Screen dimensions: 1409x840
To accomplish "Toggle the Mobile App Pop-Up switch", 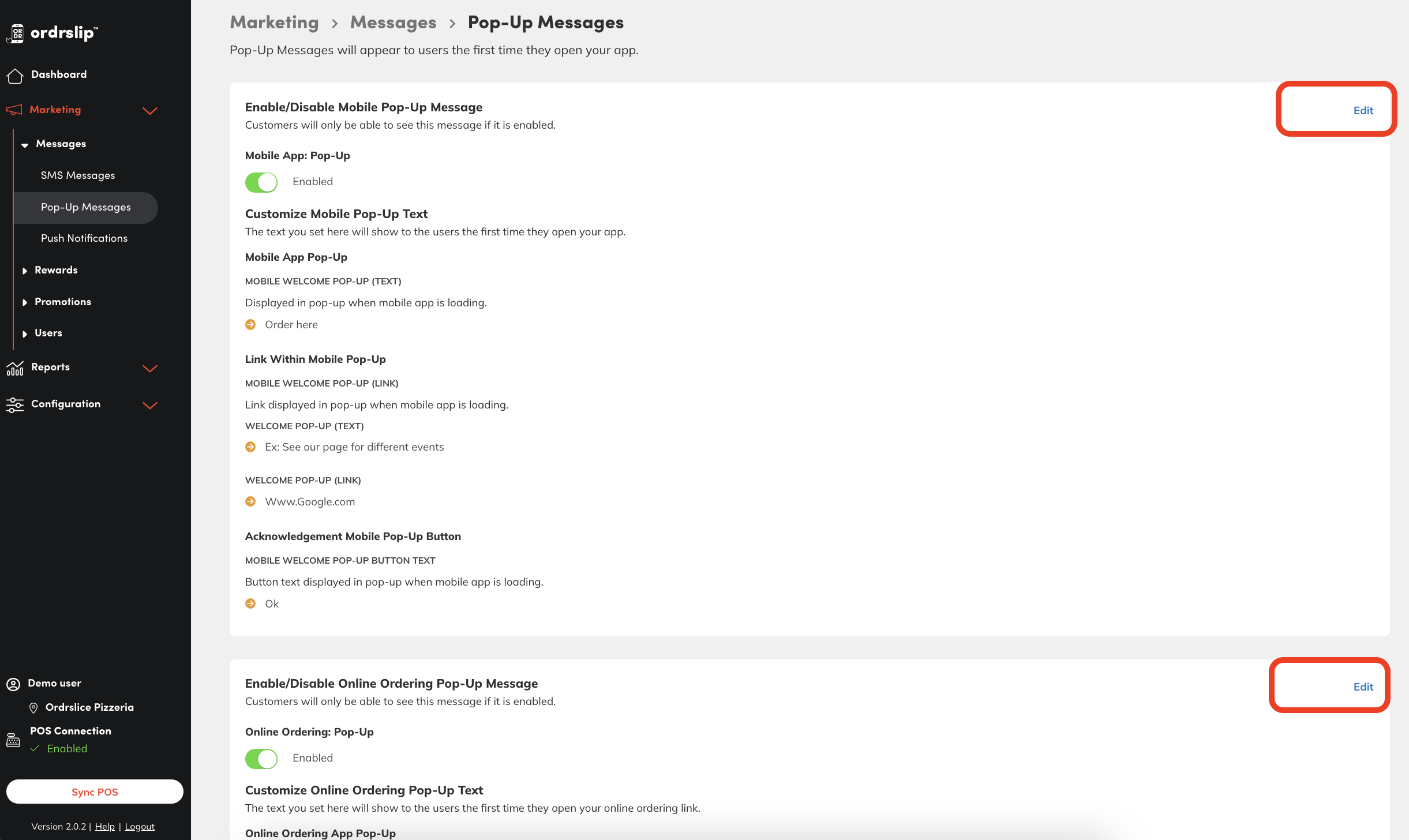I will pyautogui.click(x=261, y=182).
